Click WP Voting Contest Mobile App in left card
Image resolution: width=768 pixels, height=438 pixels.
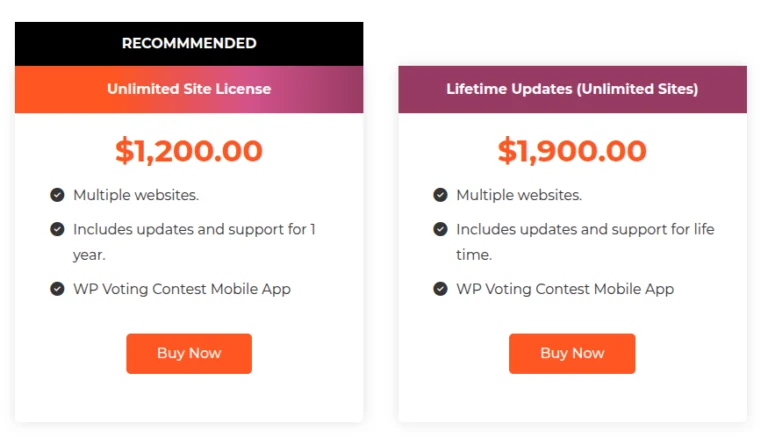click(x=182, y=289)
